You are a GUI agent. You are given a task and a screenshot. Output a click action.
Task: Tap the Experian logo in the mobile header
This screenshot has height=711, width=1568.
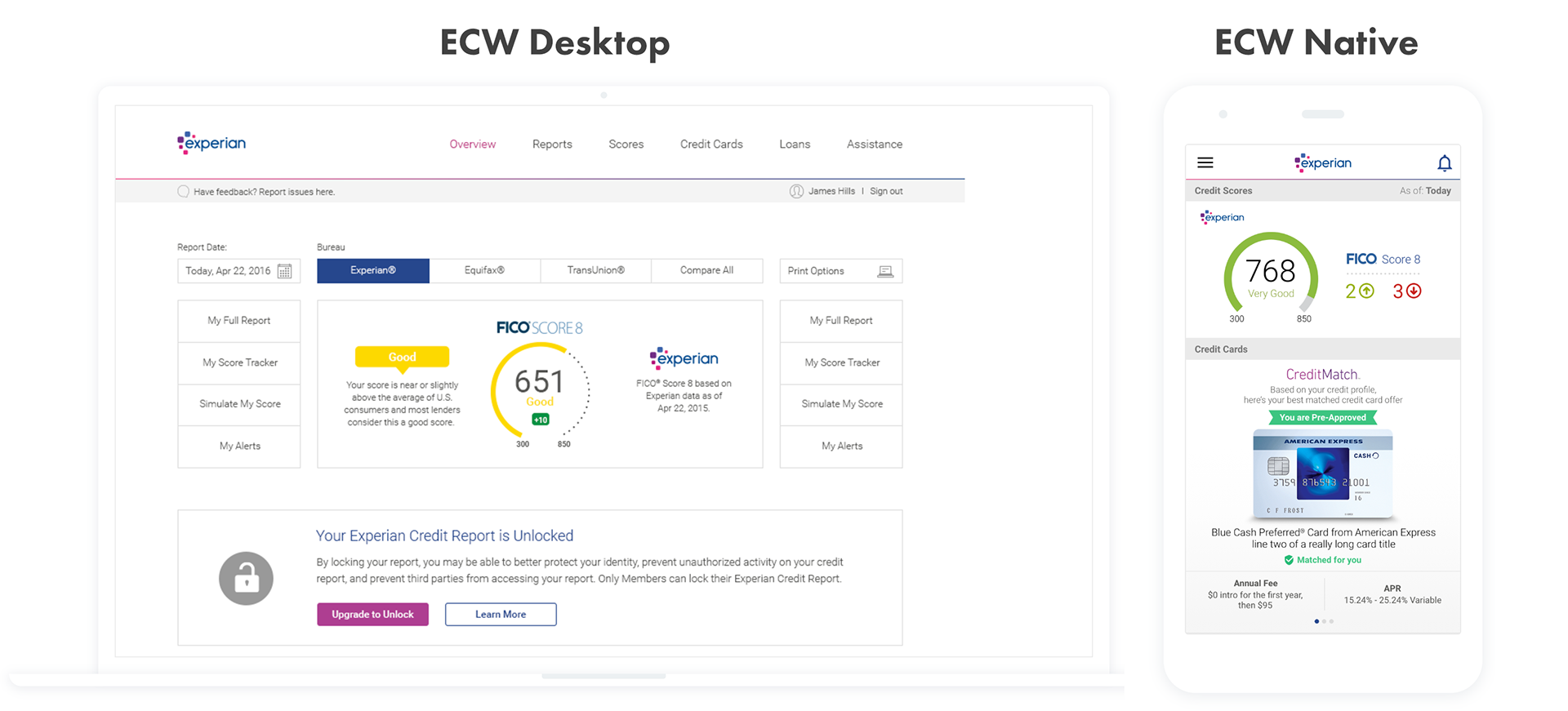[x=1323, y=162]
